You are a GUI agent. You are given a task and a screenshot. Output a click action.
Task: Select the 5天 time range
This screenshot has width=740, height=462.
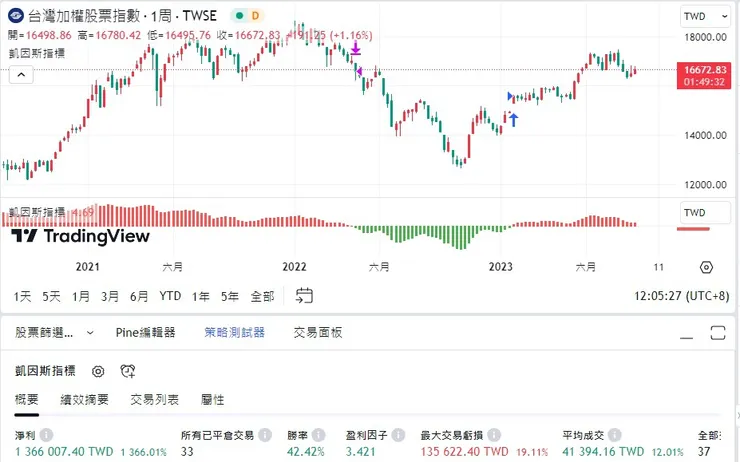point(51,296)
